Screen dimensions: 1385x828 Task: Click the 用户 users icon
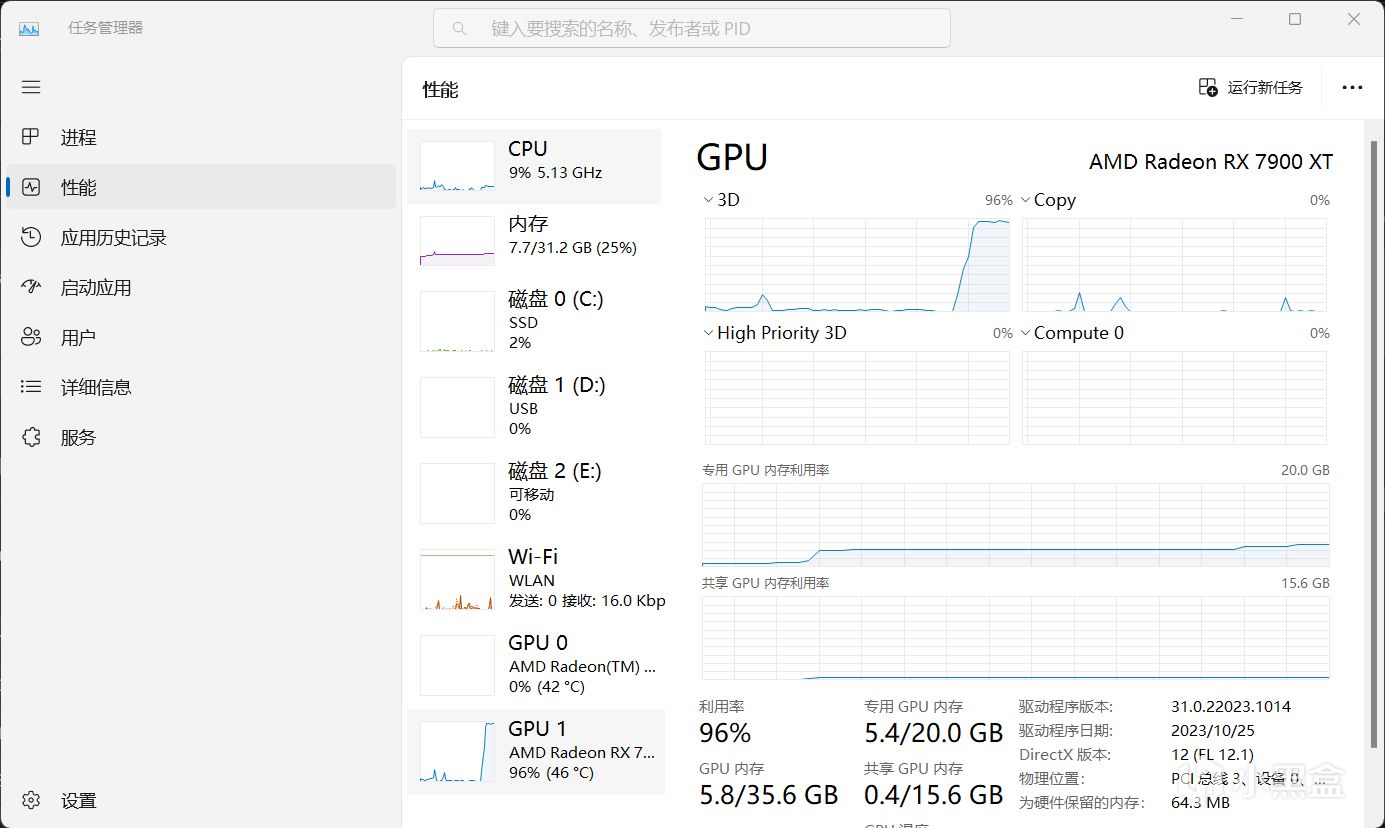(31, 337)
